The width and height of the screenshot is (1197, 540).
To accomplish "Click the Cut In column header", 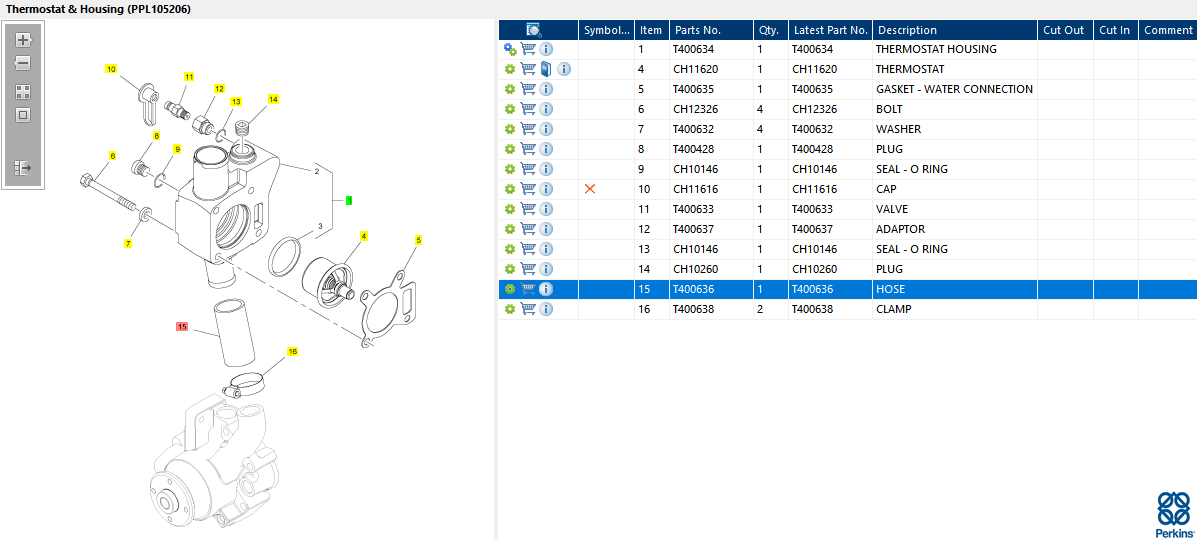I will coord(1115,30).
